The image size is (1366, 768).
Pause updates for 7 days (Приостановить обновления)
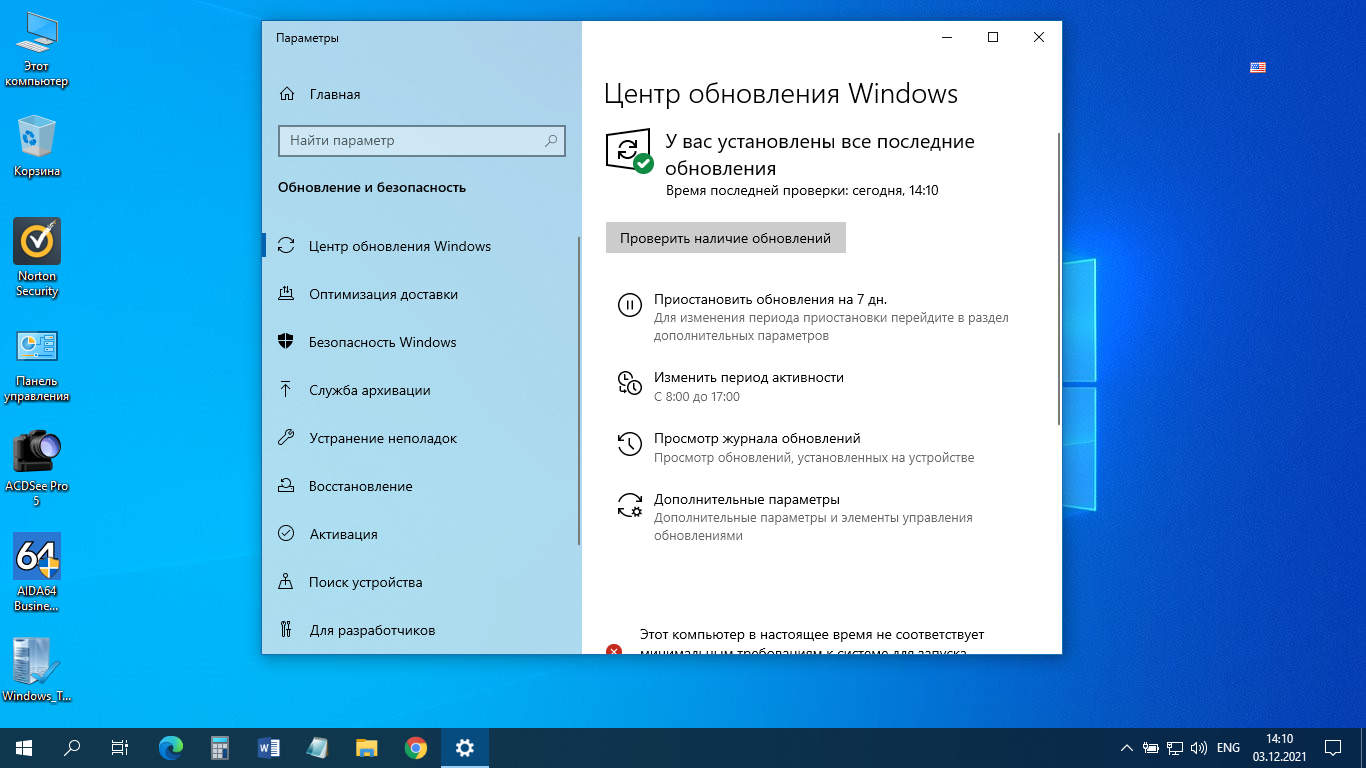pos(770,299)
